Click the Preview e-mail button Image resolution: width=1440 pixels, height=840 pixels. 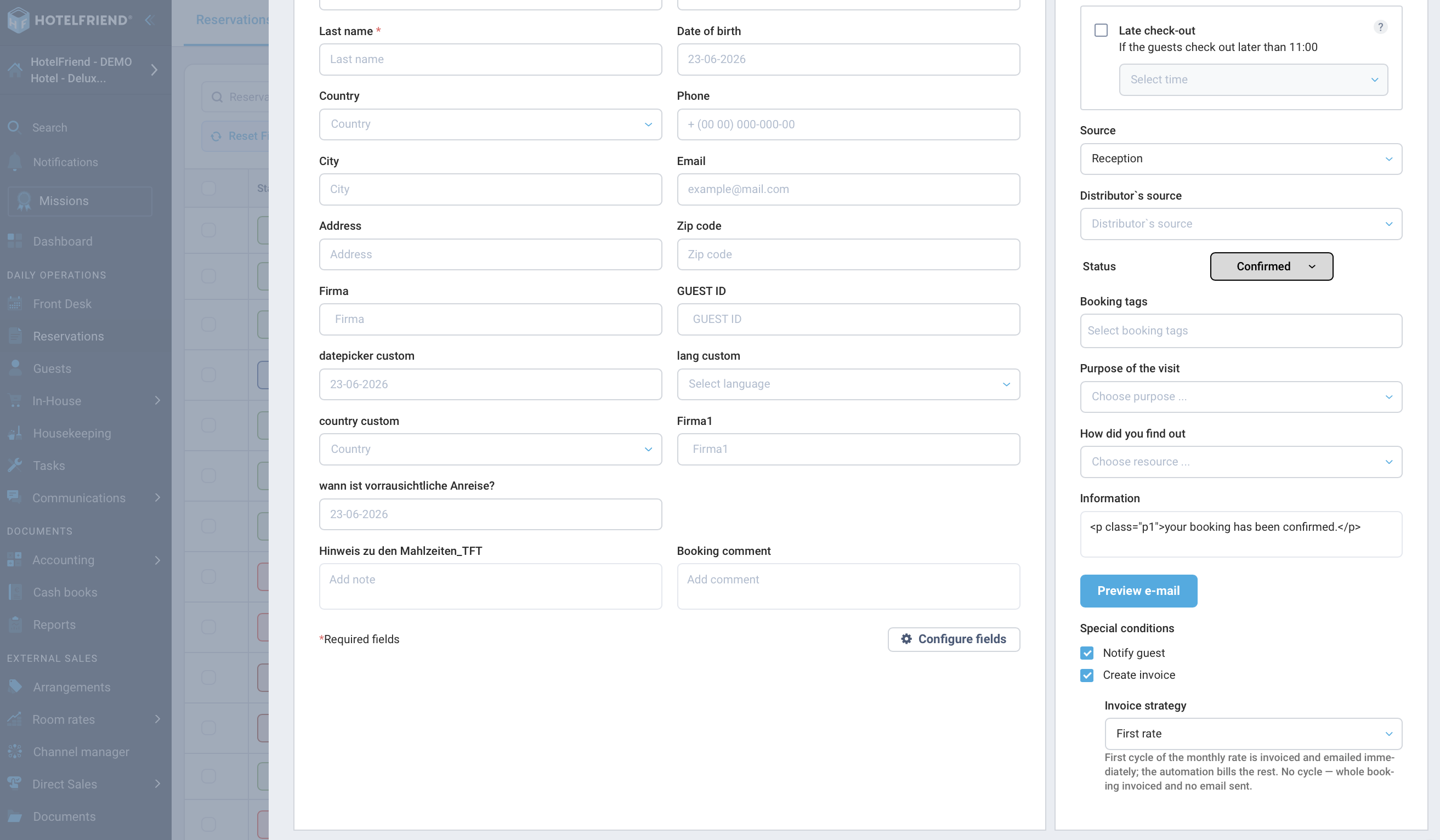pos(1138,591)
